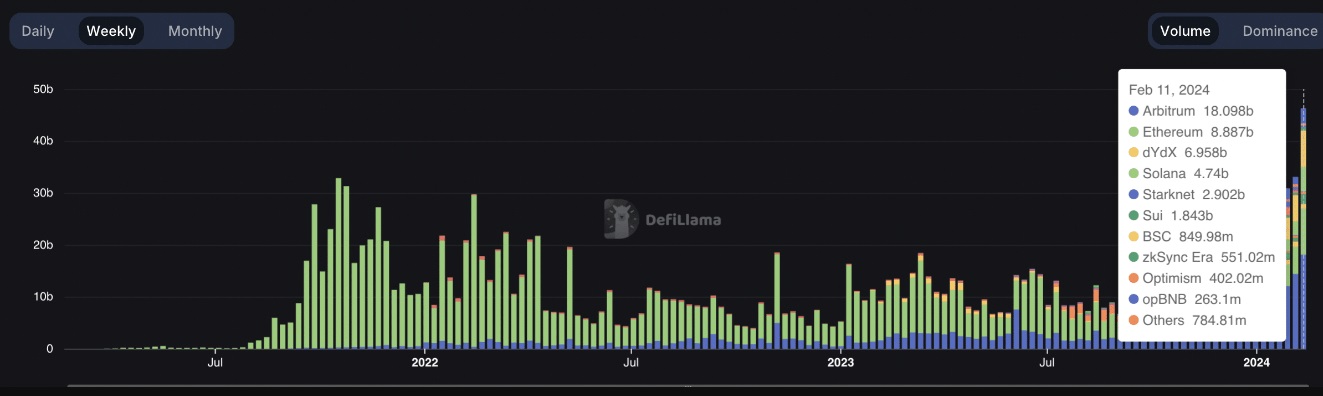Select the Volume view toggle
The width and height of the screenshot is (1323, 396).
point(1185,31)
